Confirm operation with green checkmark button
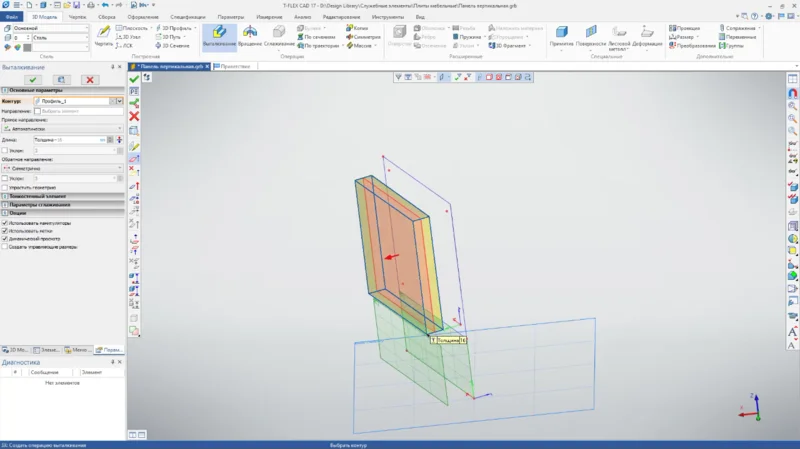This screenshot has height=449, width=800. click(x=33, y=79)
